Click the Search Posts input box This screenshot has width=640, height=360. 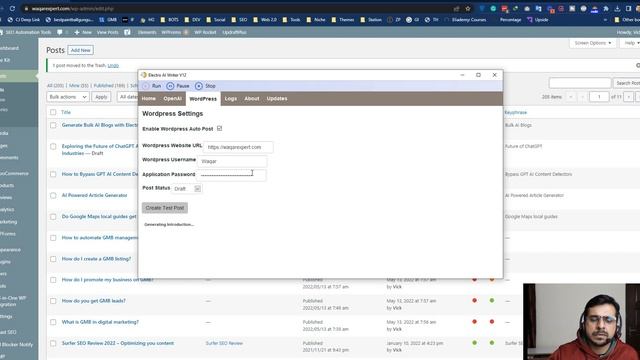(580, 83)
